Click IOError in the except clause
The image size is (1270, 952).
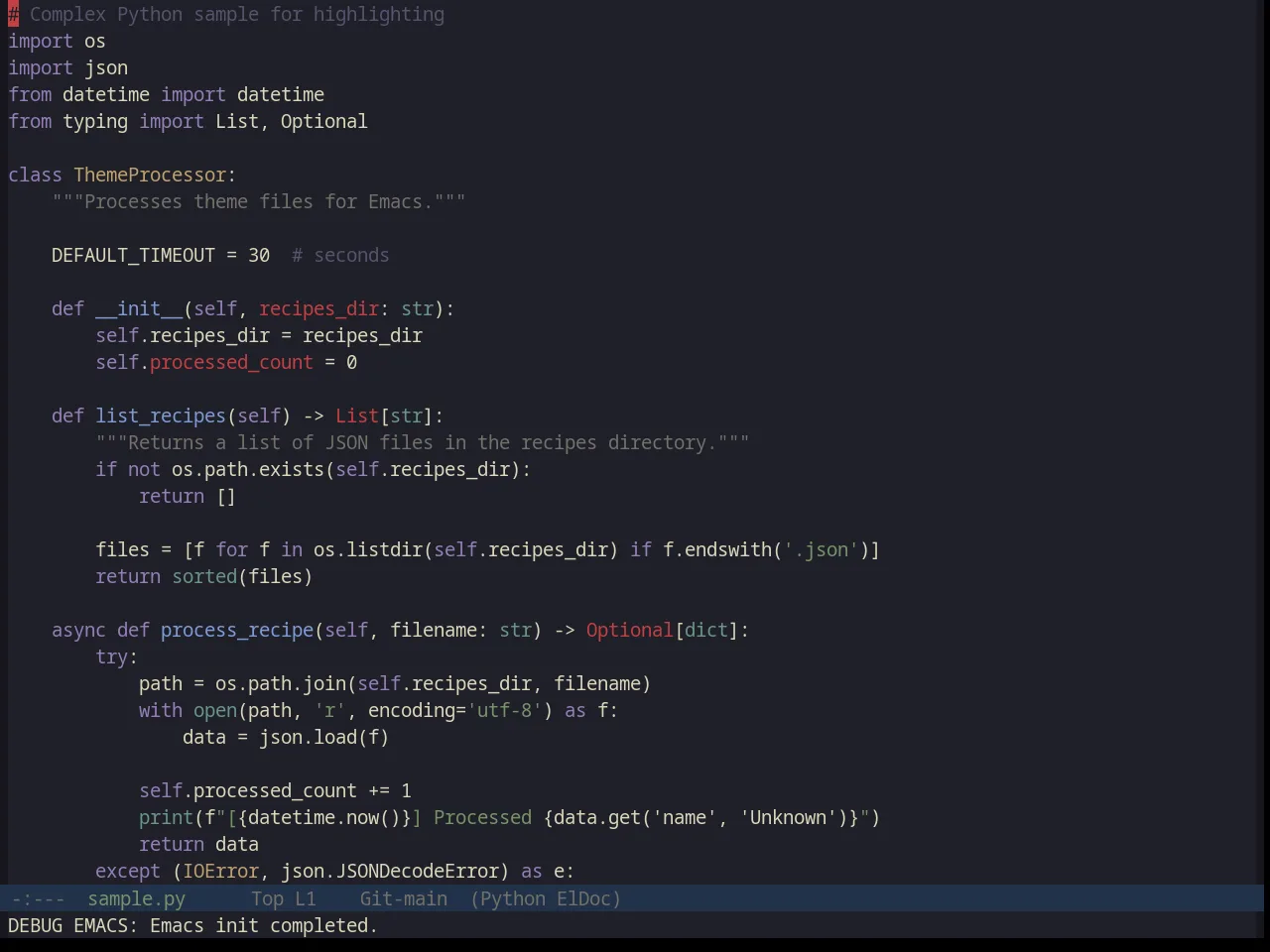(x=220, y=871)
